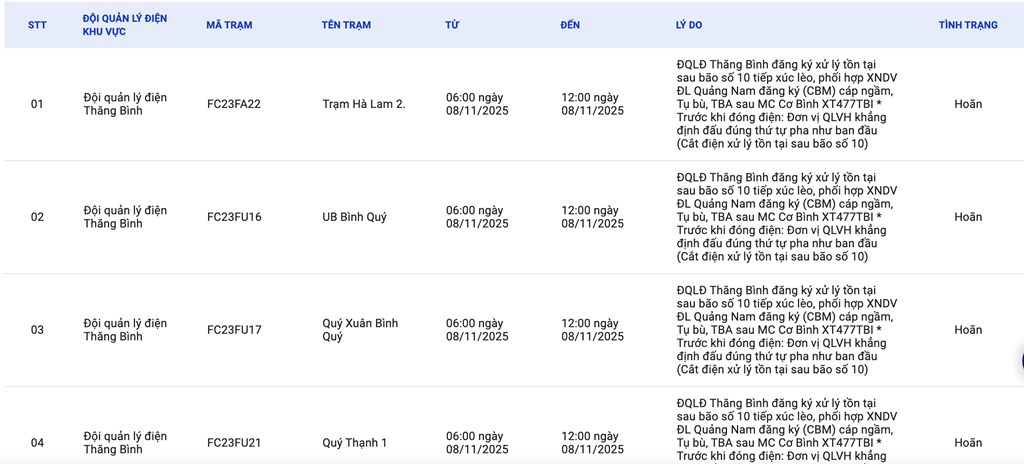Open the Trạm Hà Lam 2. station name
Image resolution: width=1024 pixels, height=464 pixels.
click(364, 104)
